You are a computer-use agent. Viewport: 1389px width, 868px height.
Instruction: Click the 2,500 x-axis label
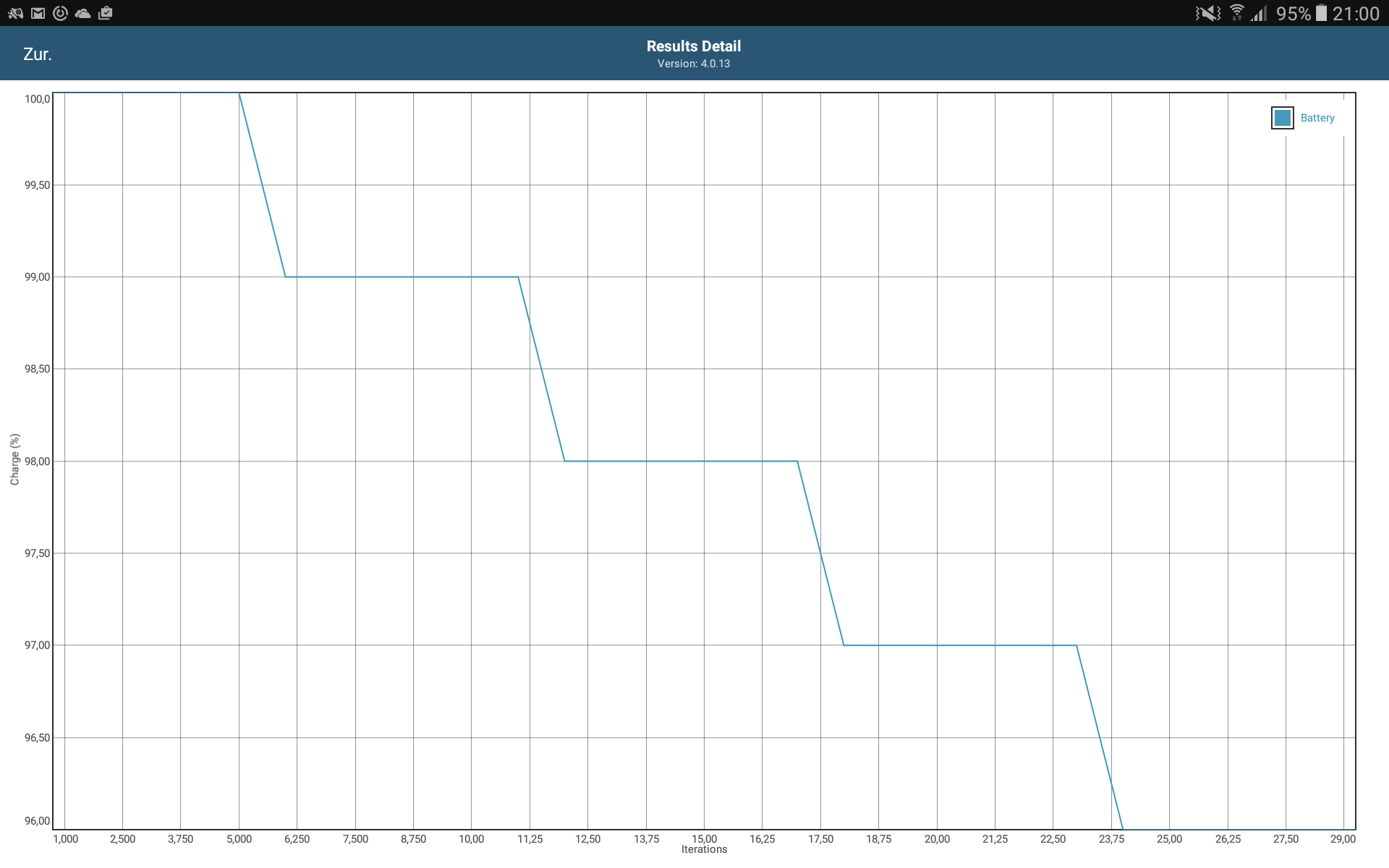[x=122, y=839]
